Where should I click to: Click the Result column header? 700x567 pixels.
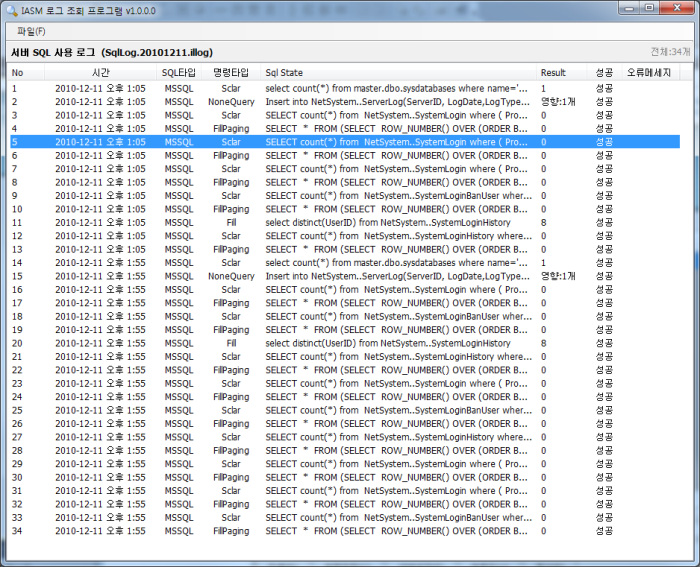(553, 73)
